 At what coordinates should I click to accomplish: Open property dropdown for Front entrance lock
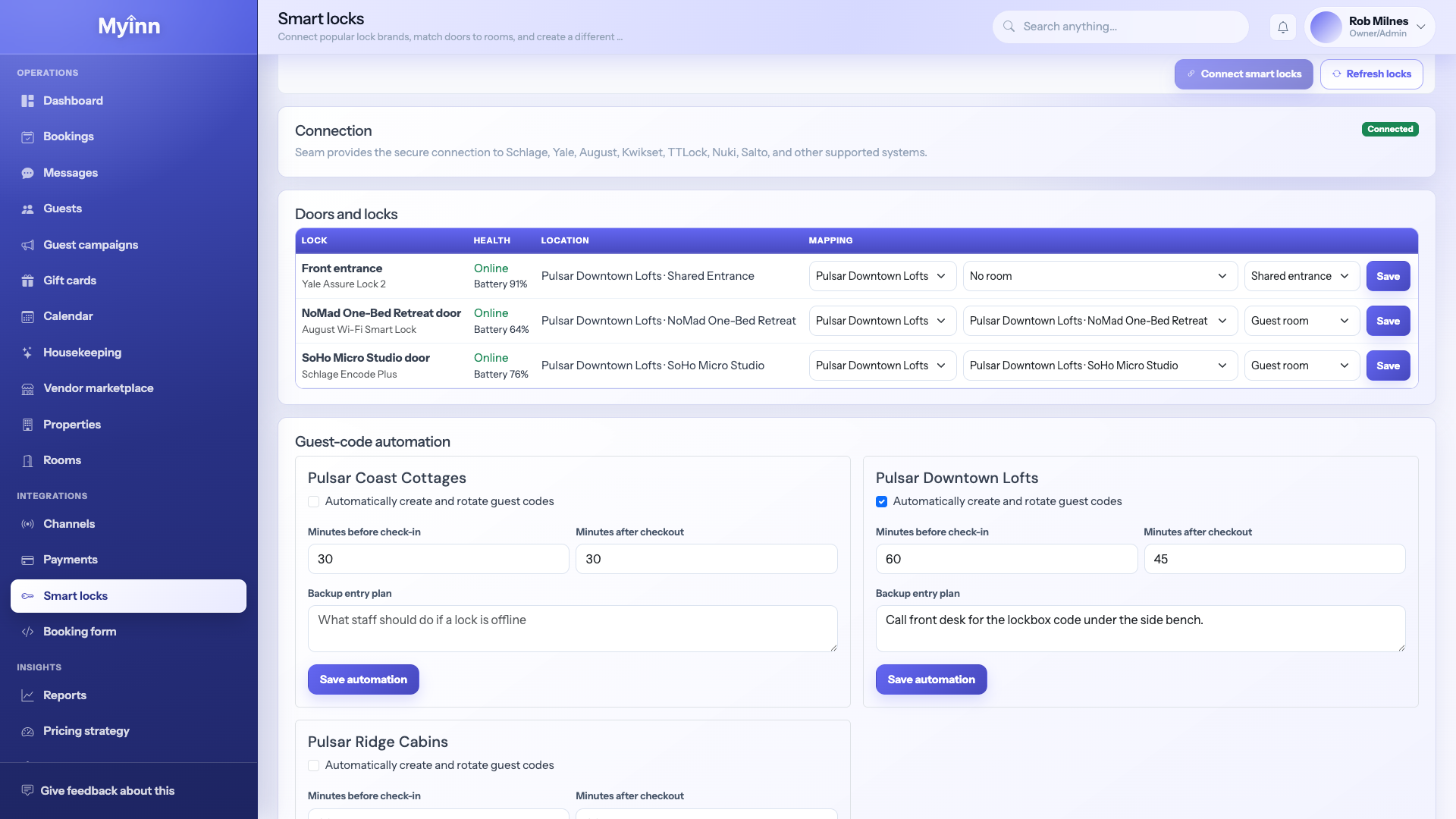[883, 276]
